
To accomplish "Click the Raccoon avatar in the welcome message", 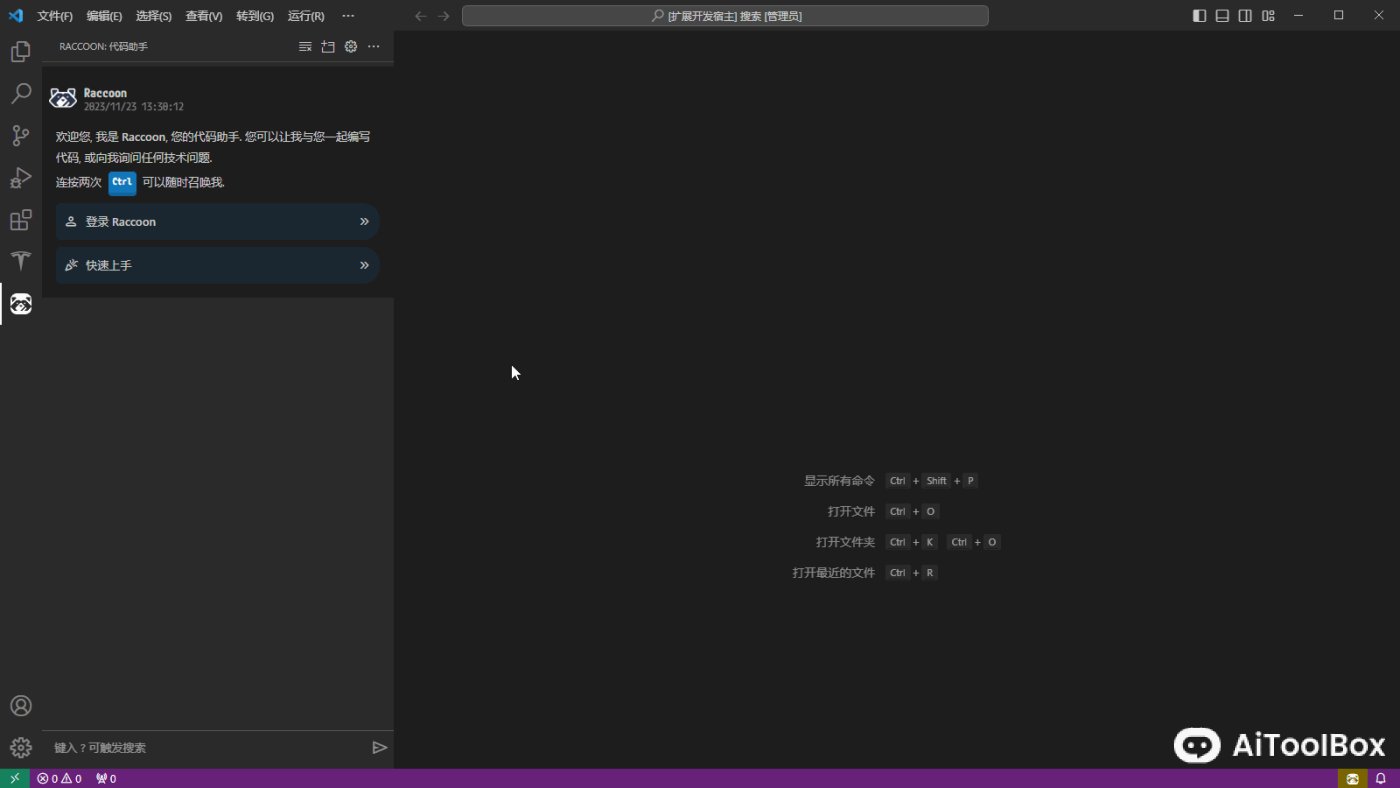I will [x=63, y=98].
